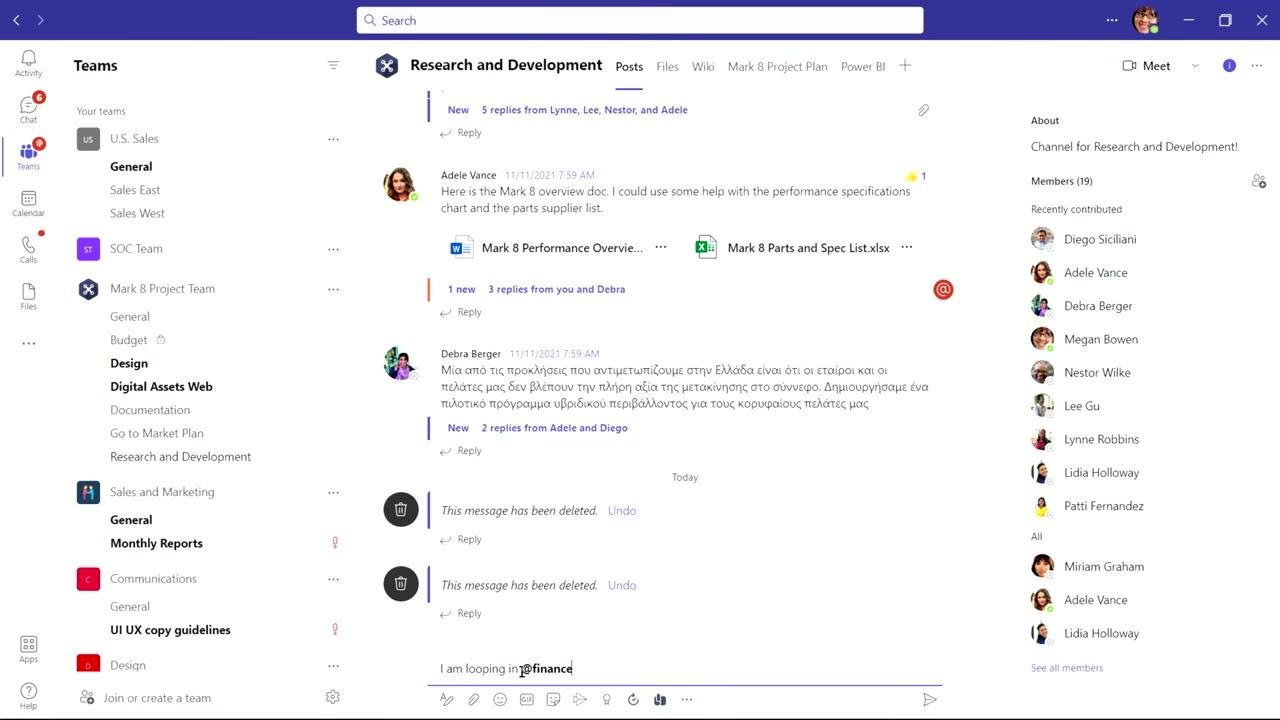Screen dimensions: 1280x720
Task: Open more options for Sales and Marketing
Action: pyautogui.click(x=333, y=492)
